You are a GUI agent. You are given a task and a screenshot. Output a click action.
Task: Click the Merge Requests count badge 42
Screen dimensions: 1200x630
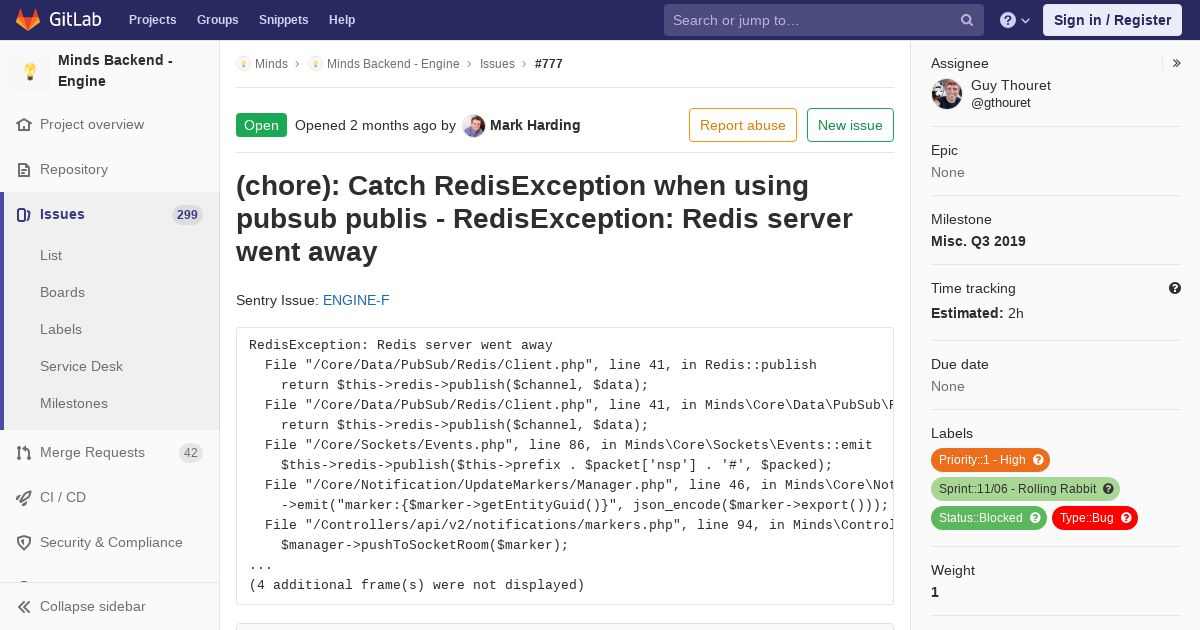191,453
